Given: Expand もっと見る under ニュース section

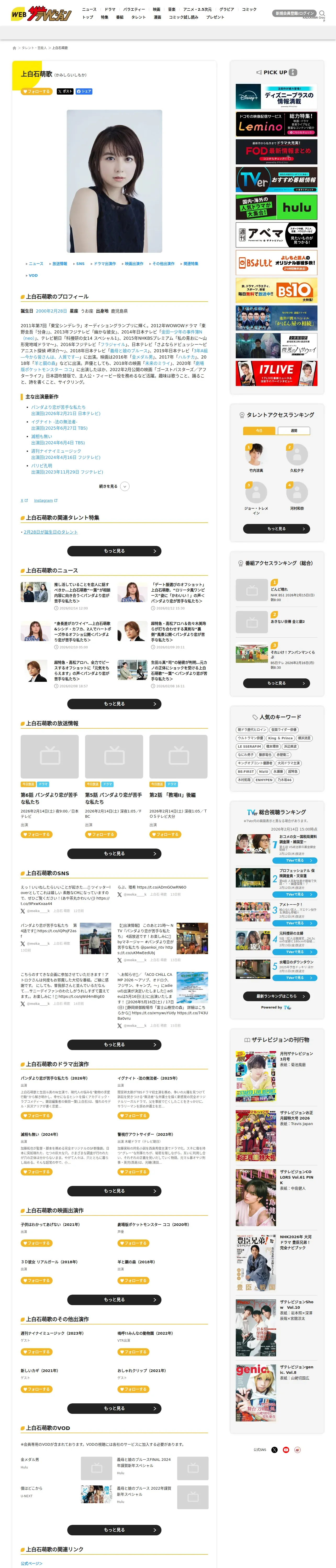Looking at the screenshot, I should [114, 704].
